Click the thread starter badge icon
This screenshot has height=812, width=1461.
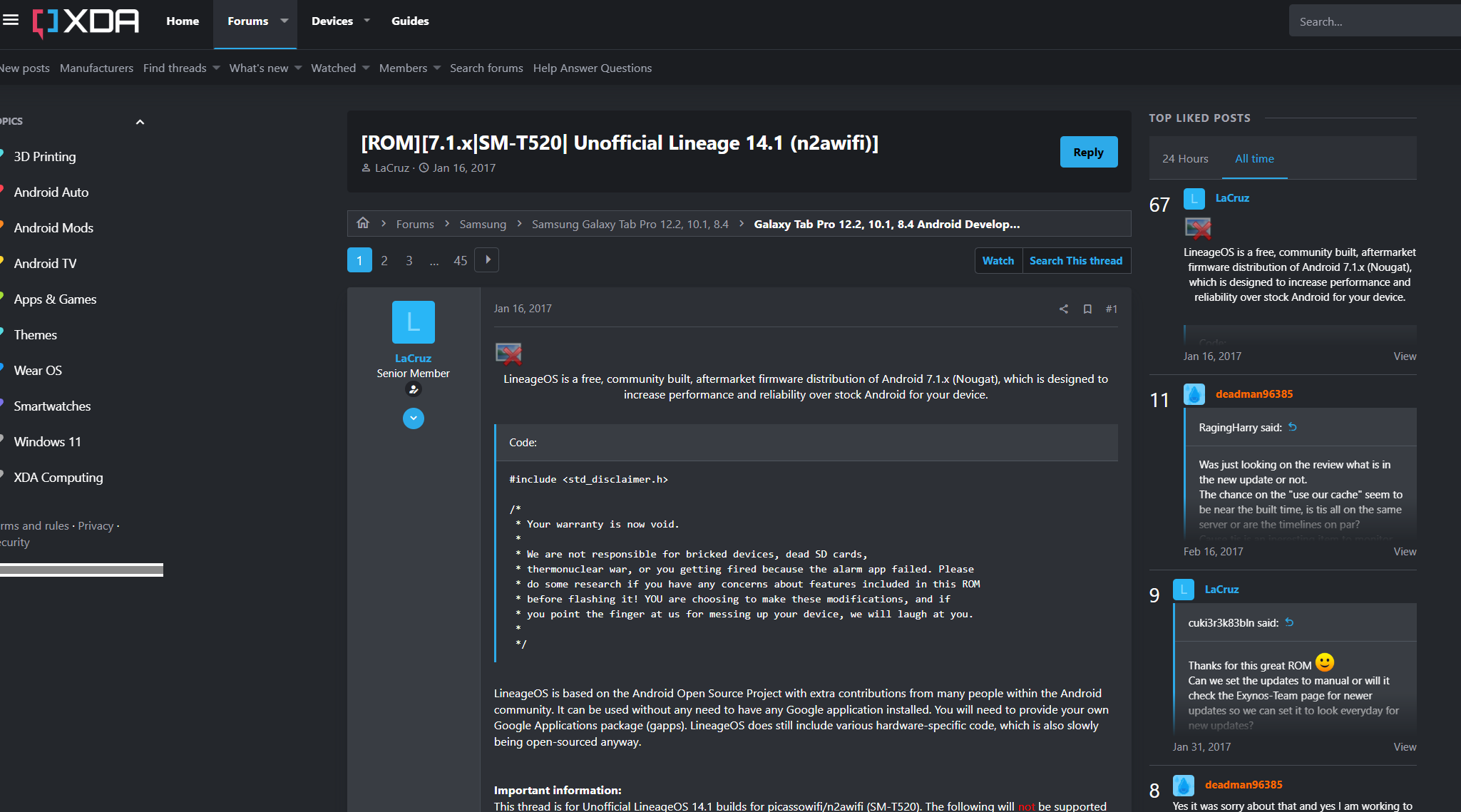414,389
